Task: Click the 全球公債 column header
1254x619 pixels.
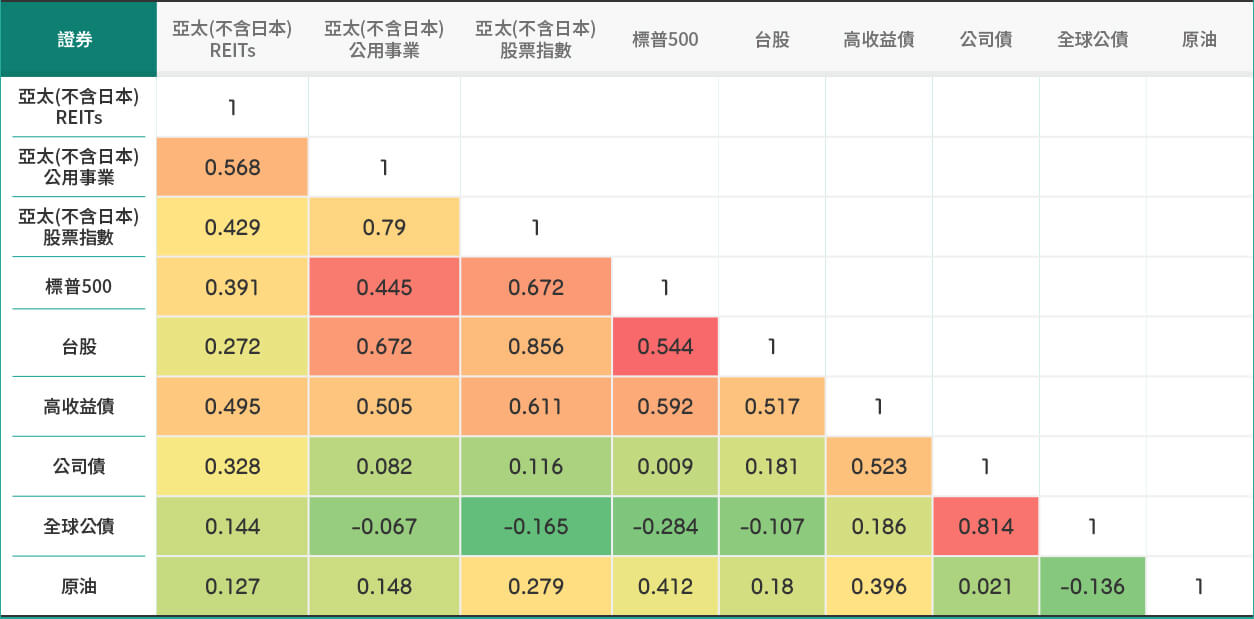Action: pyautogui.click(x=1093, y=40)
